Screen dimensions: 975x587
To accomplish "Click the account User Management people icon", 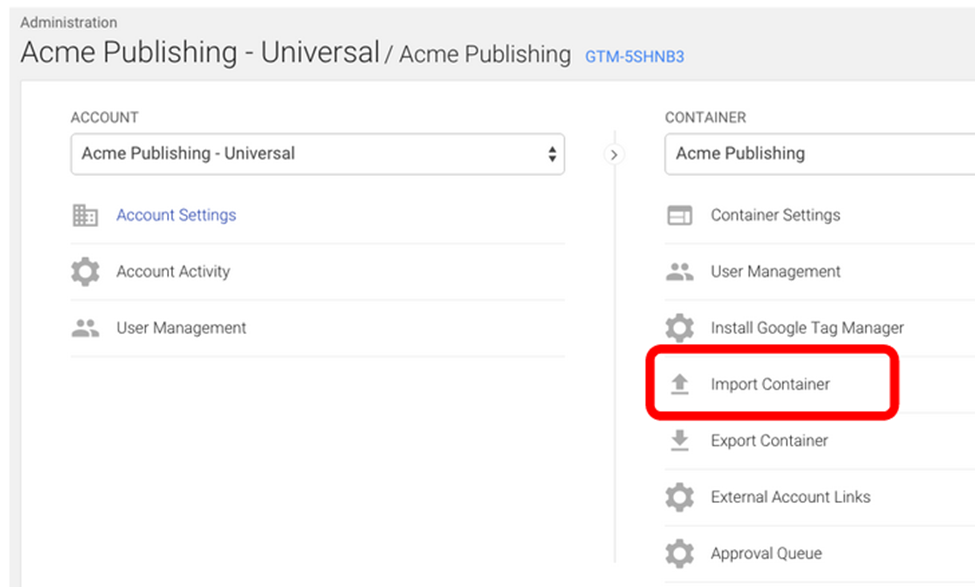I will 85,328.
